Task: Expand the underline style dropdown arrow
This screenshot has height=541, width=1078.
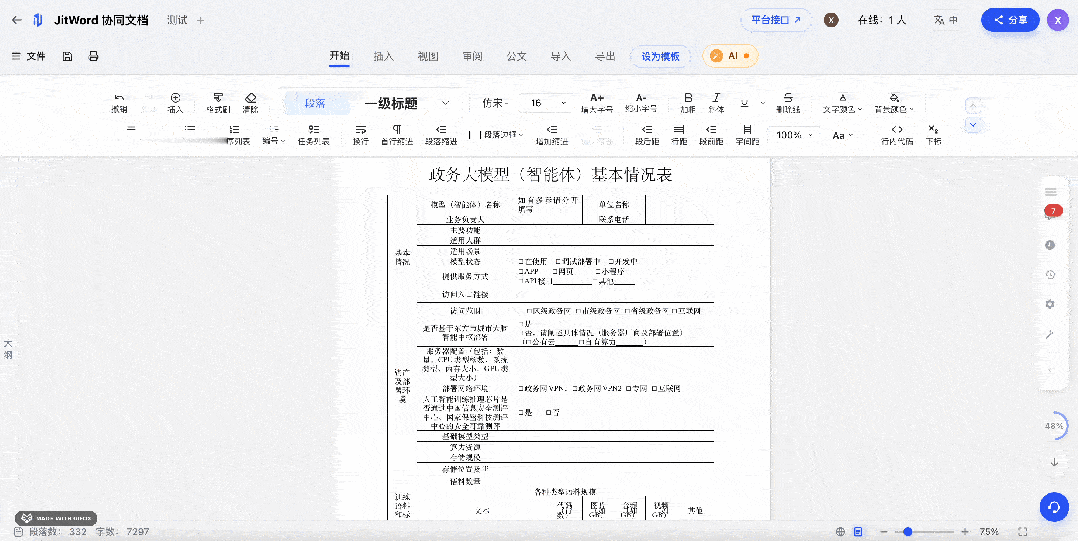Action: coord(762,103)
